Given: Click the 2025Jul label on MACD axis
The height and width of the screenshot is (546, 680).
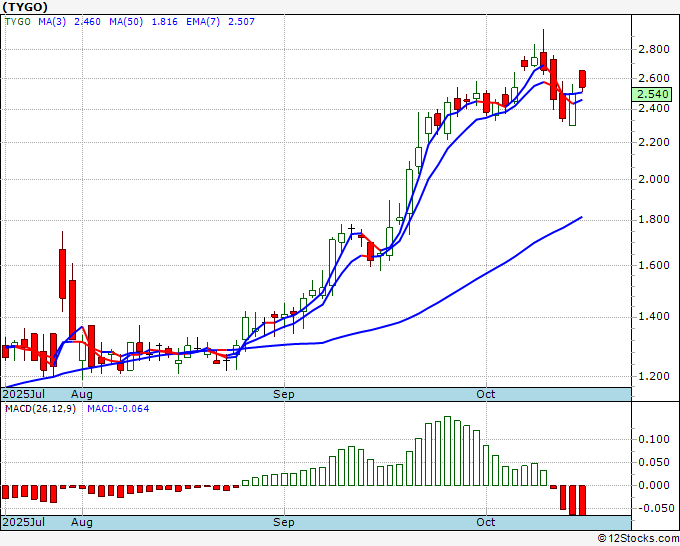Looking at the screenshot, I should click(x=24, y=522).
